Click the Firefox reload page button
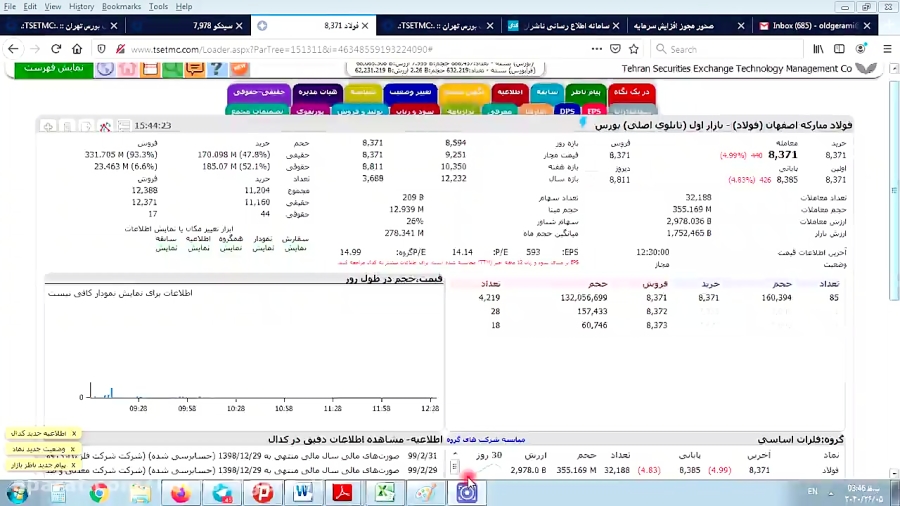The image size is (900, 506). click(57, 48)
